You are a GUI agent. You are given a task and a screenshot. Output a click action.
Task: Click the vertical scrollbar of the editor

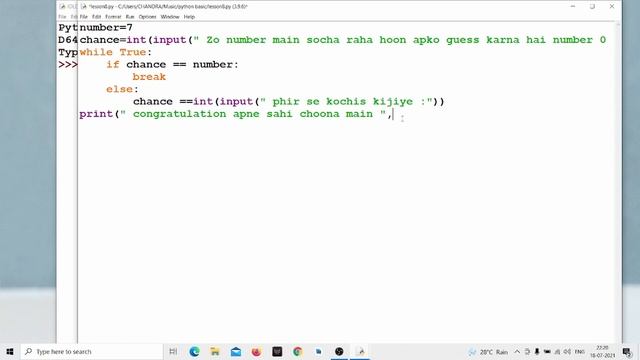click(x=618, y=182)
